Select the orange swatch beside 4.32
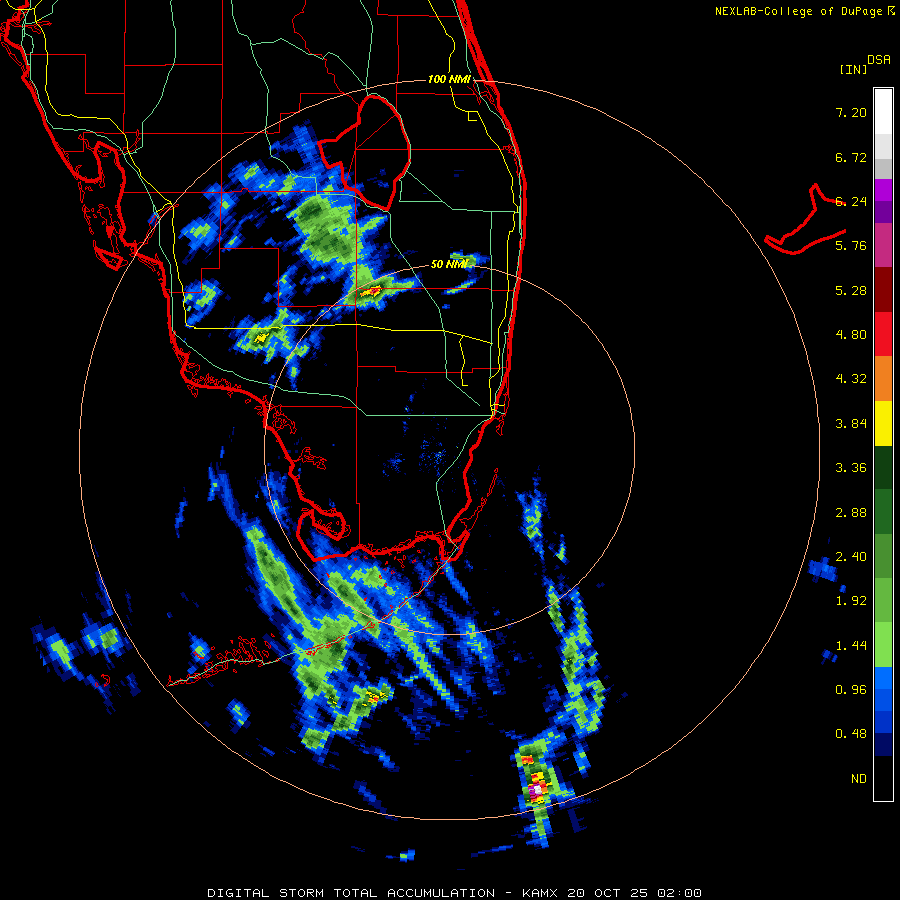Image resolution: width=900 pixels, height=900 pixels. 883,378
